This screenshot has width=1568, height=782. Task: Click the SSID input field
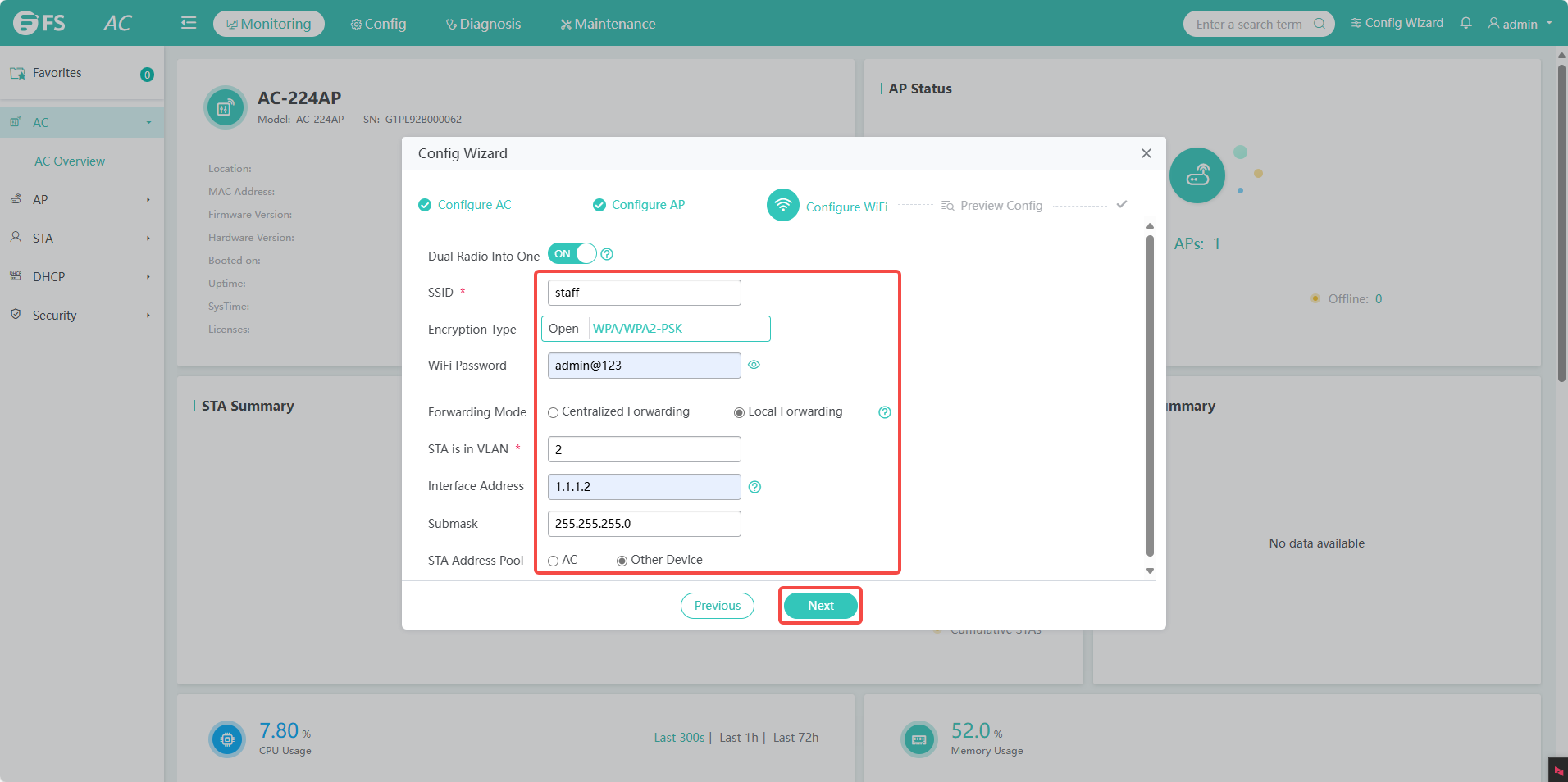tap(645, 293)
